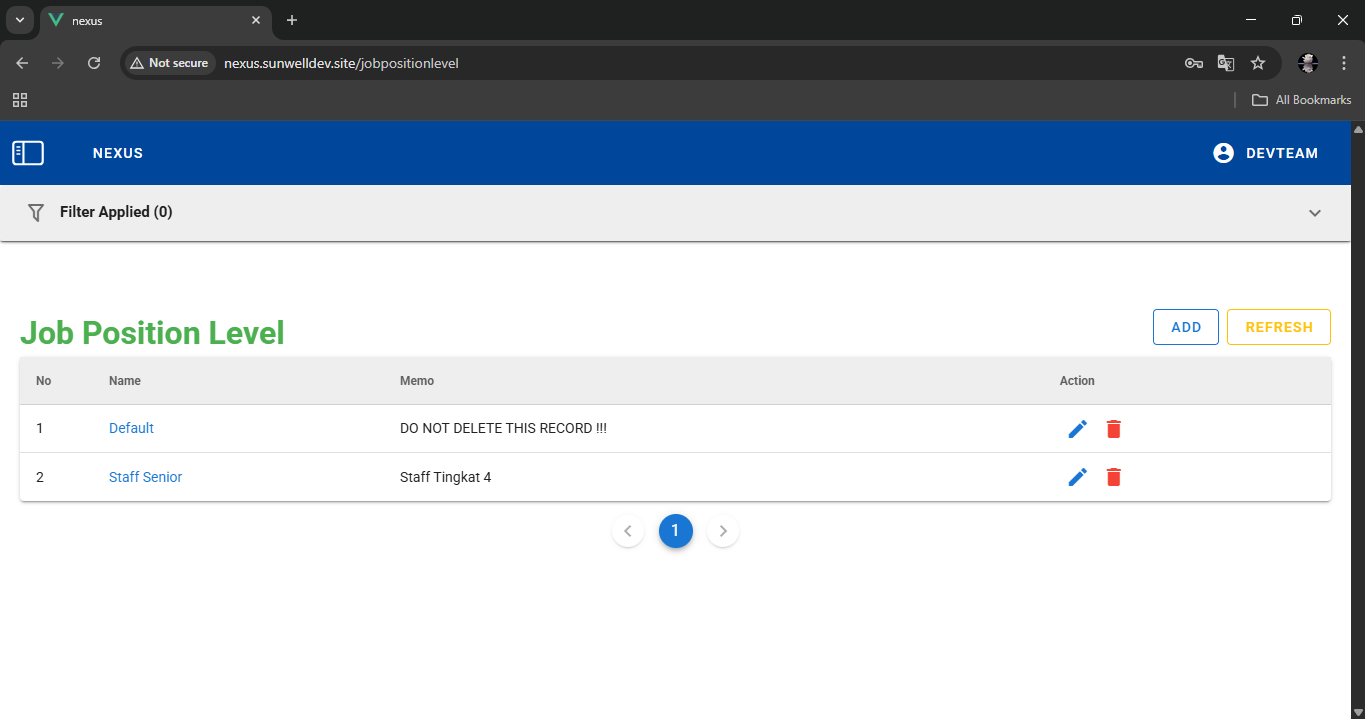The height and width of the screenshot is (719, 1365).
Task: Click the filter funnel icon
Action: point(36,212)
